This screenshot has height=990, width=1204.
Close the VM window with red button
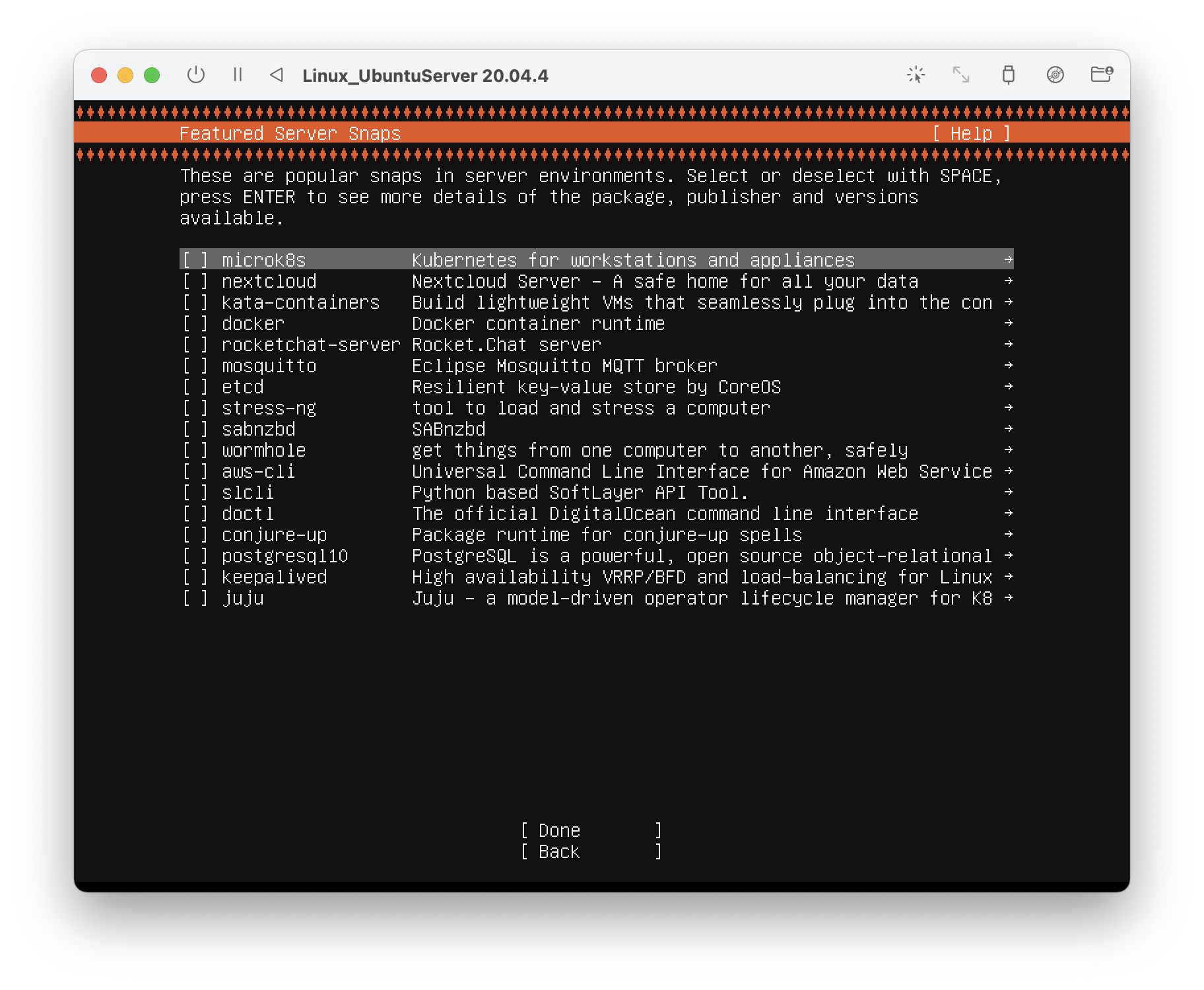(99, 75)
